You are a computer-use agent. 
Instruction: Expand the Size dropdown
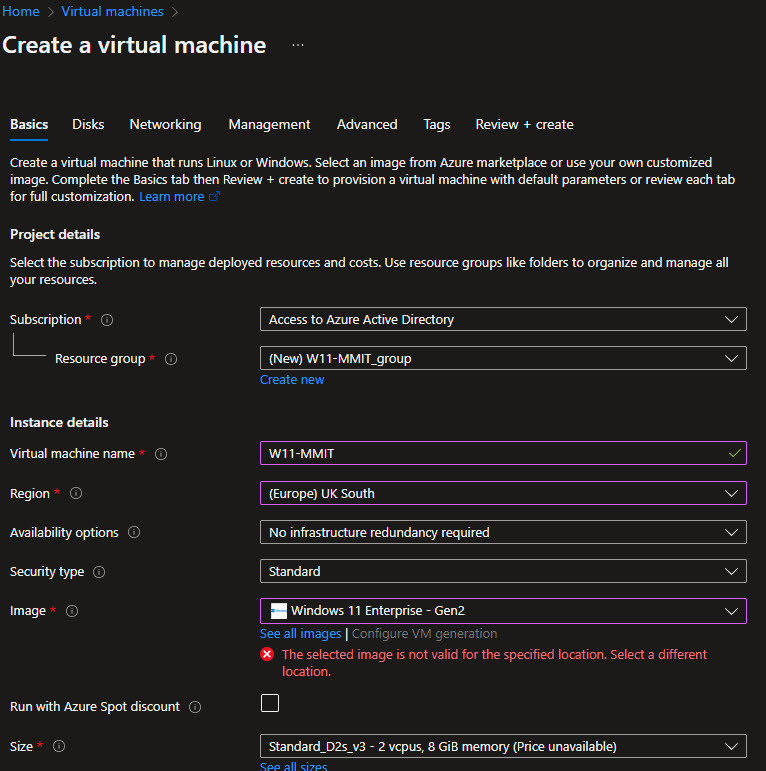click(x=503, y=746)
